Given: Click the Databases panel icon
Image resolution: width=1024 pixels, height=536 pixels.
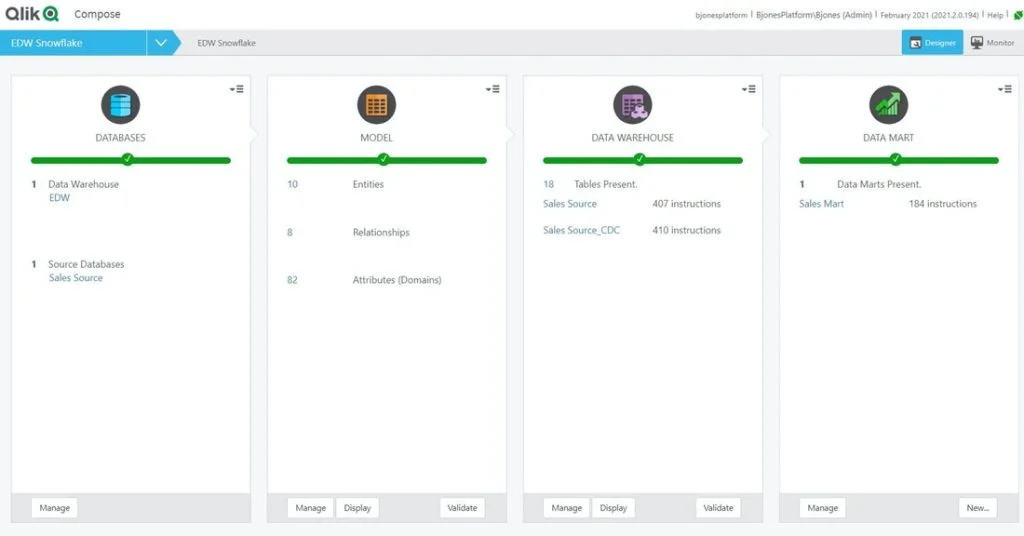Looking at the screenshot, I should pos(121,105).
